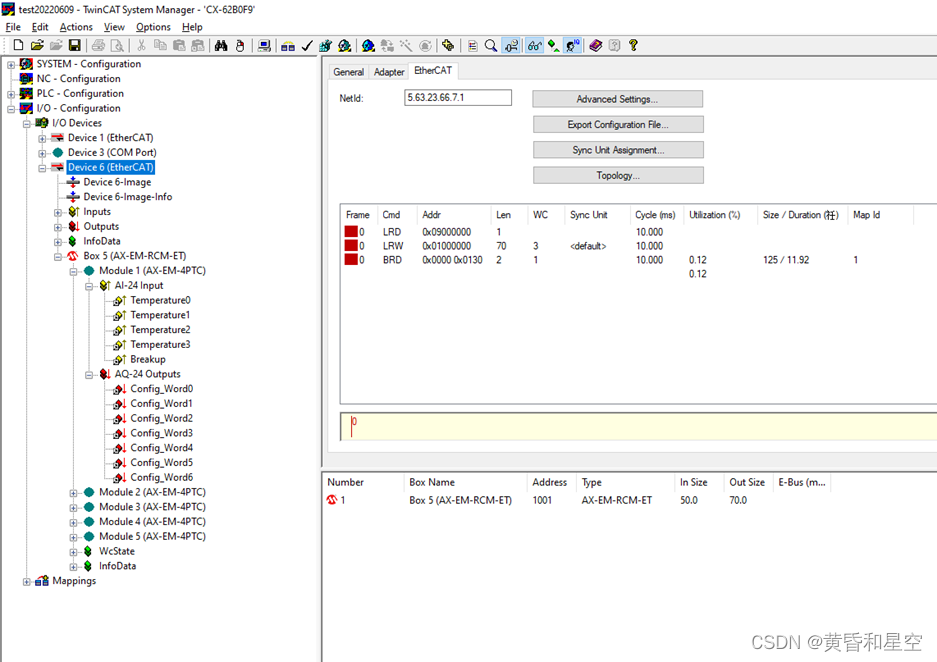Open the View menu
Image resolution: width=937 pixels, height=662 pixels.
tap(114, 27)
